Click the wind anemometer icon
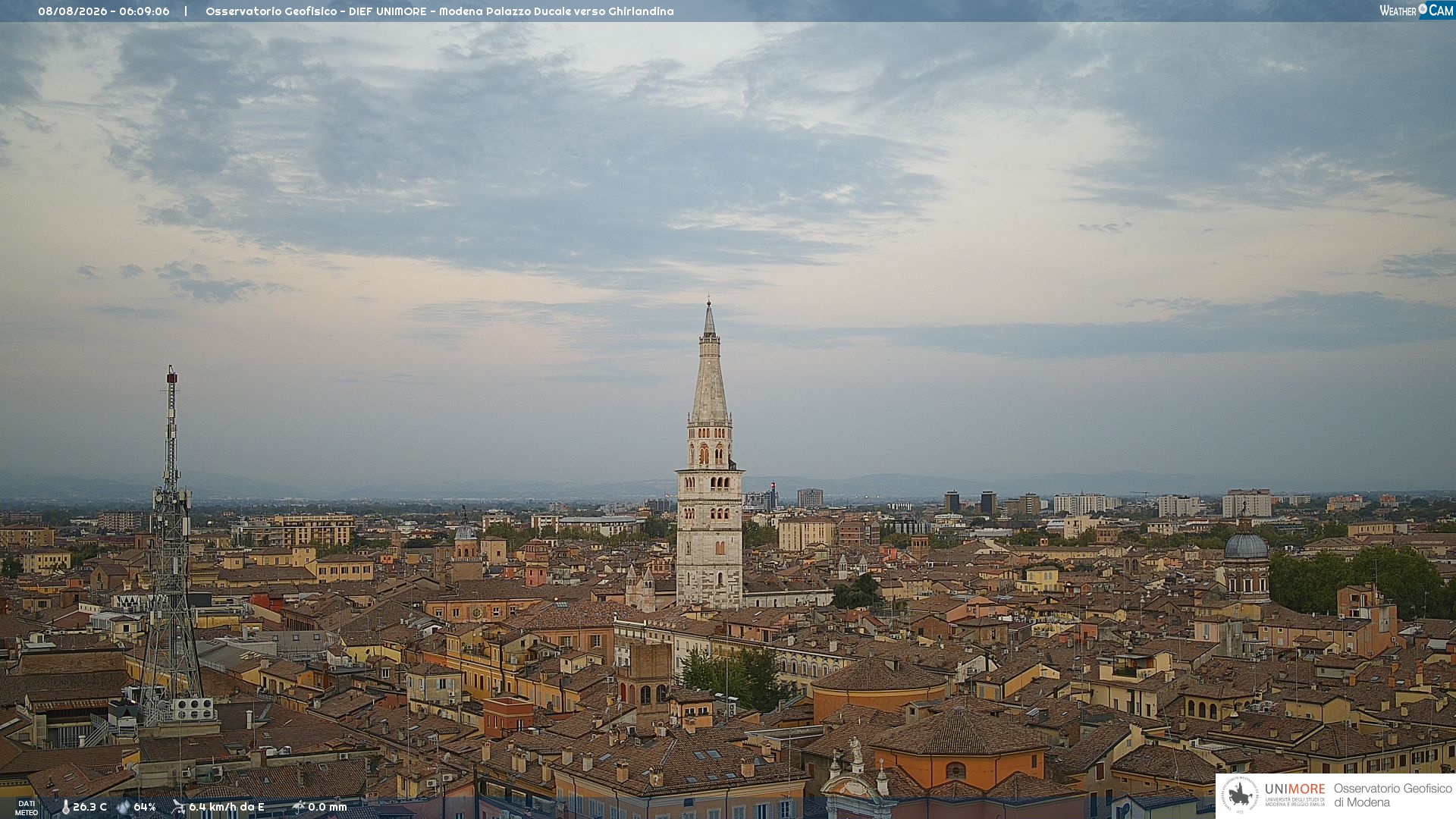 [x=178, y=807]
